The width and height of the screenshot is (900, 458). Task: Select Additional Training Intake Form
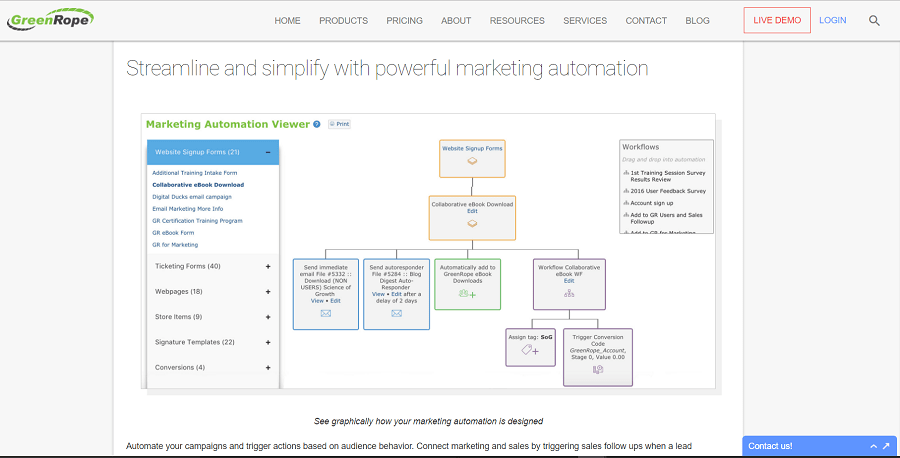tap(195, 173)
